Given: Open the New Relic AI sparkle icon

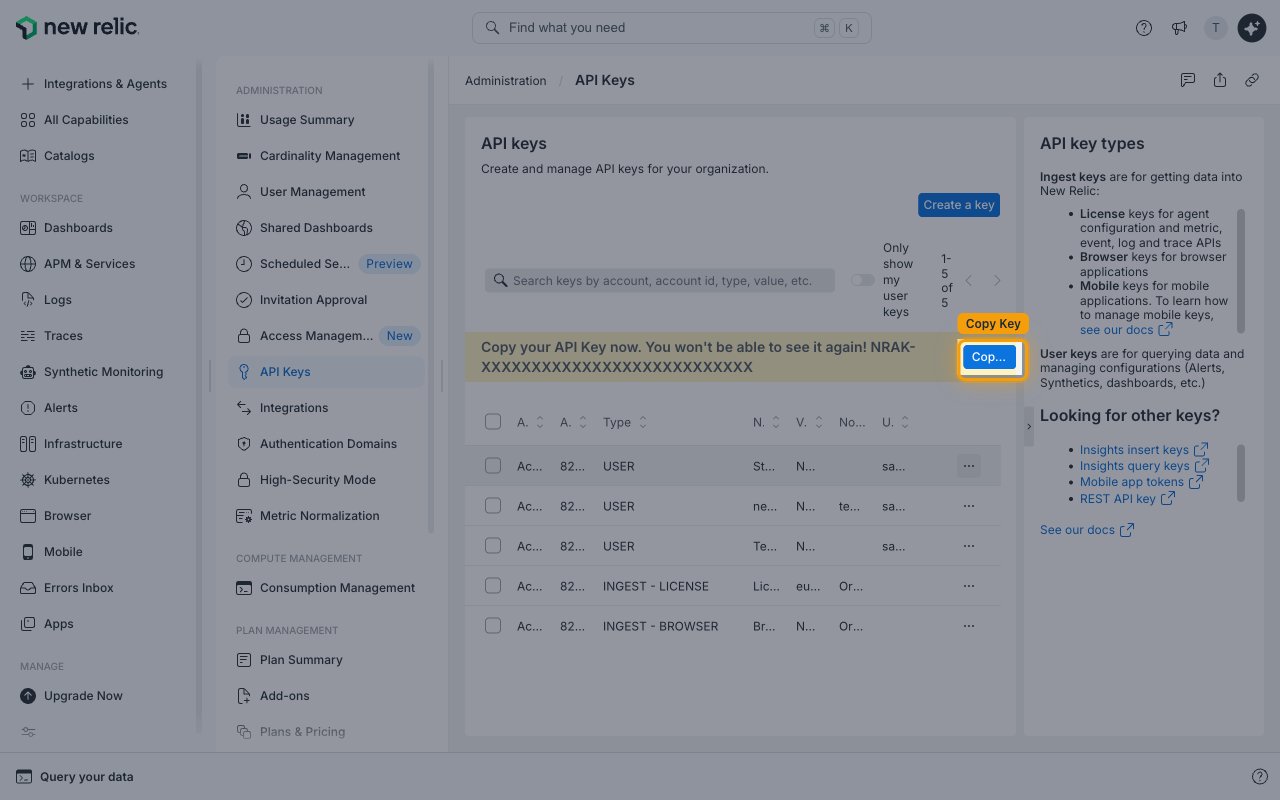Looking at the screenshot, I should pos(1252,28).
